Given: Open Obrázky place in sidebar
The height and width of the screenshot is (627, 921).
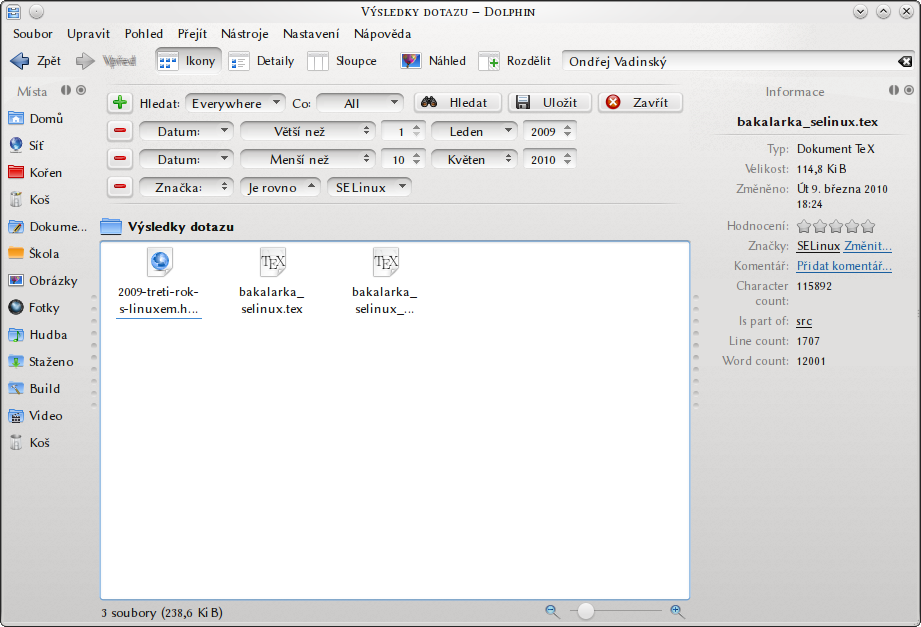Looking at the screenshot, I should click(43, 281).
